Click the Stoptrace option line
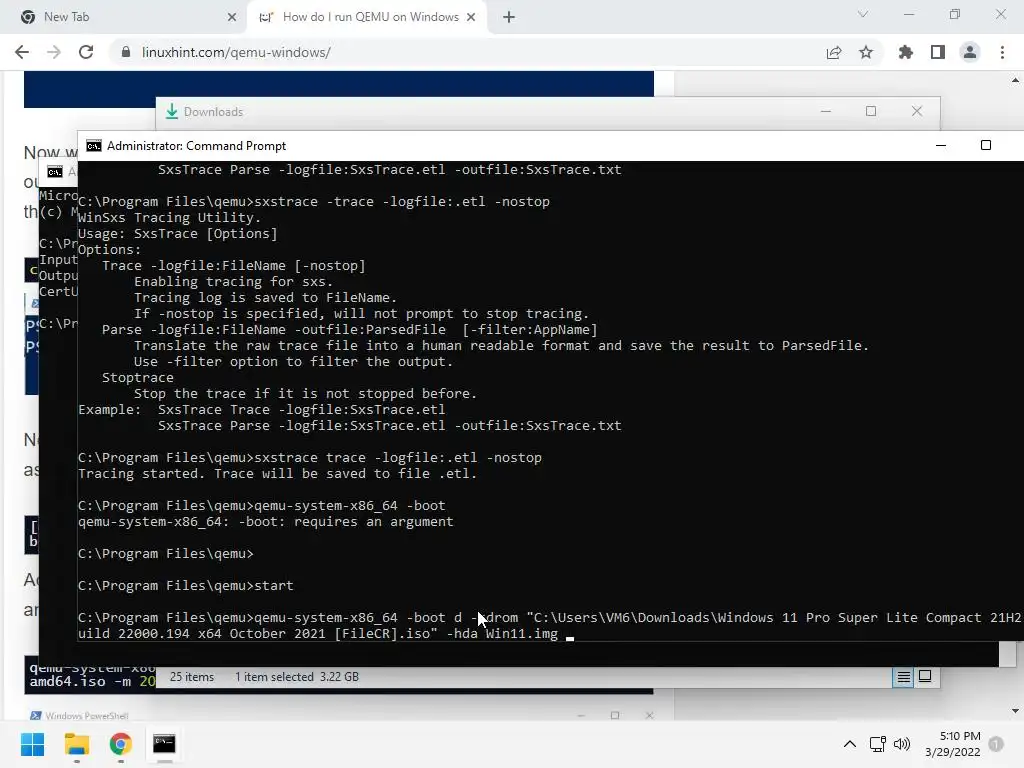The height and width of the screenshot is (768, 1024). tap(138, 377)
